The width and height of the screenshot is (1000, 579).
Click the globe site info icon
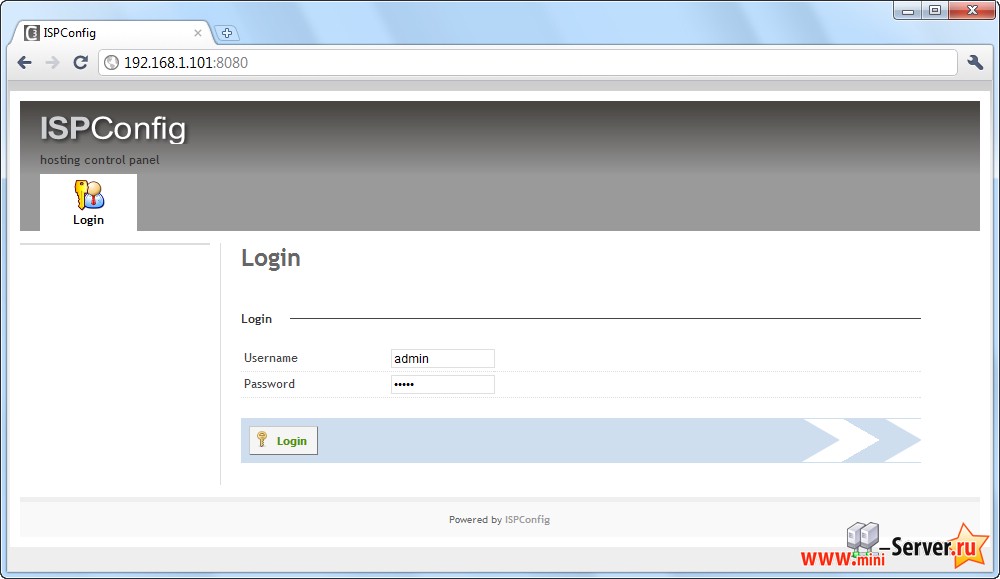tap(112, 62)
